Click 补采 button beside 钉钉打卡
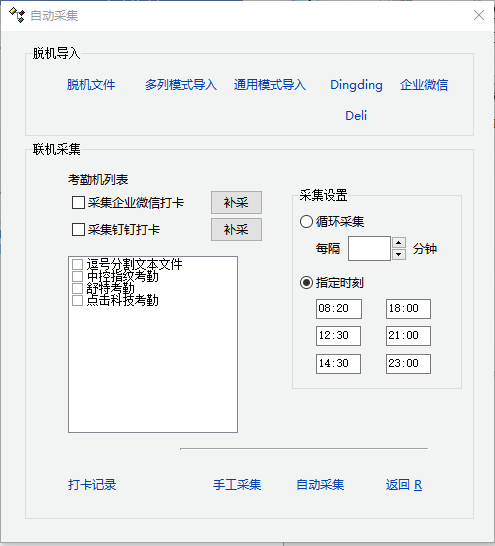The height and width of the screenshot is (546, 495). click(236, 229)
